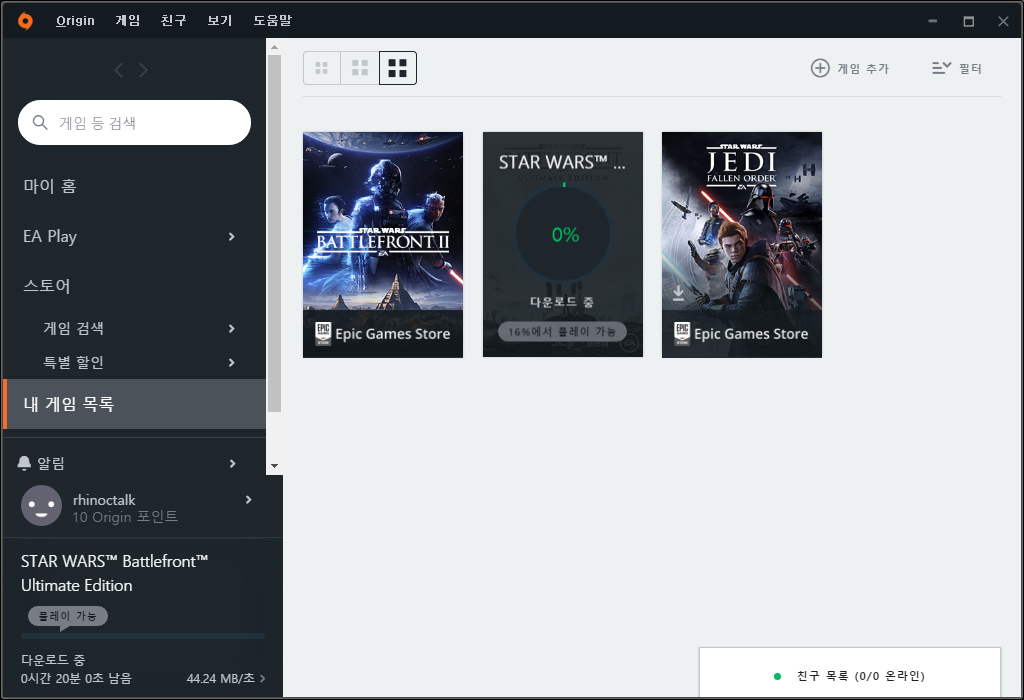Screen dimensions: 1024x700
Task: Click the 16%에서 플레이 가능 badge
Action: coord(562,332)
